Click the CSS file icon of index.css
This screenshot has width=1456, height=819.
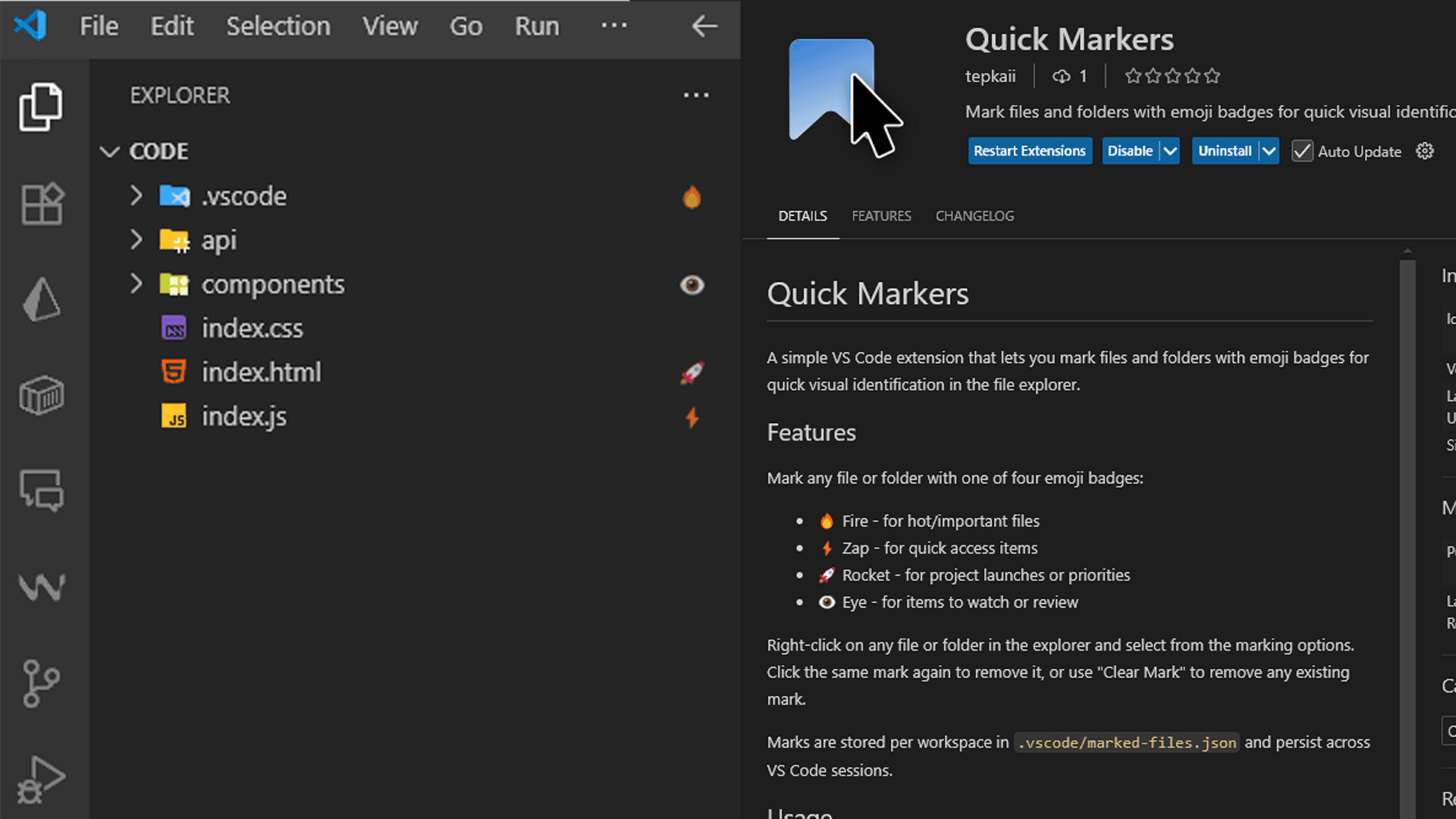[174, 328]
